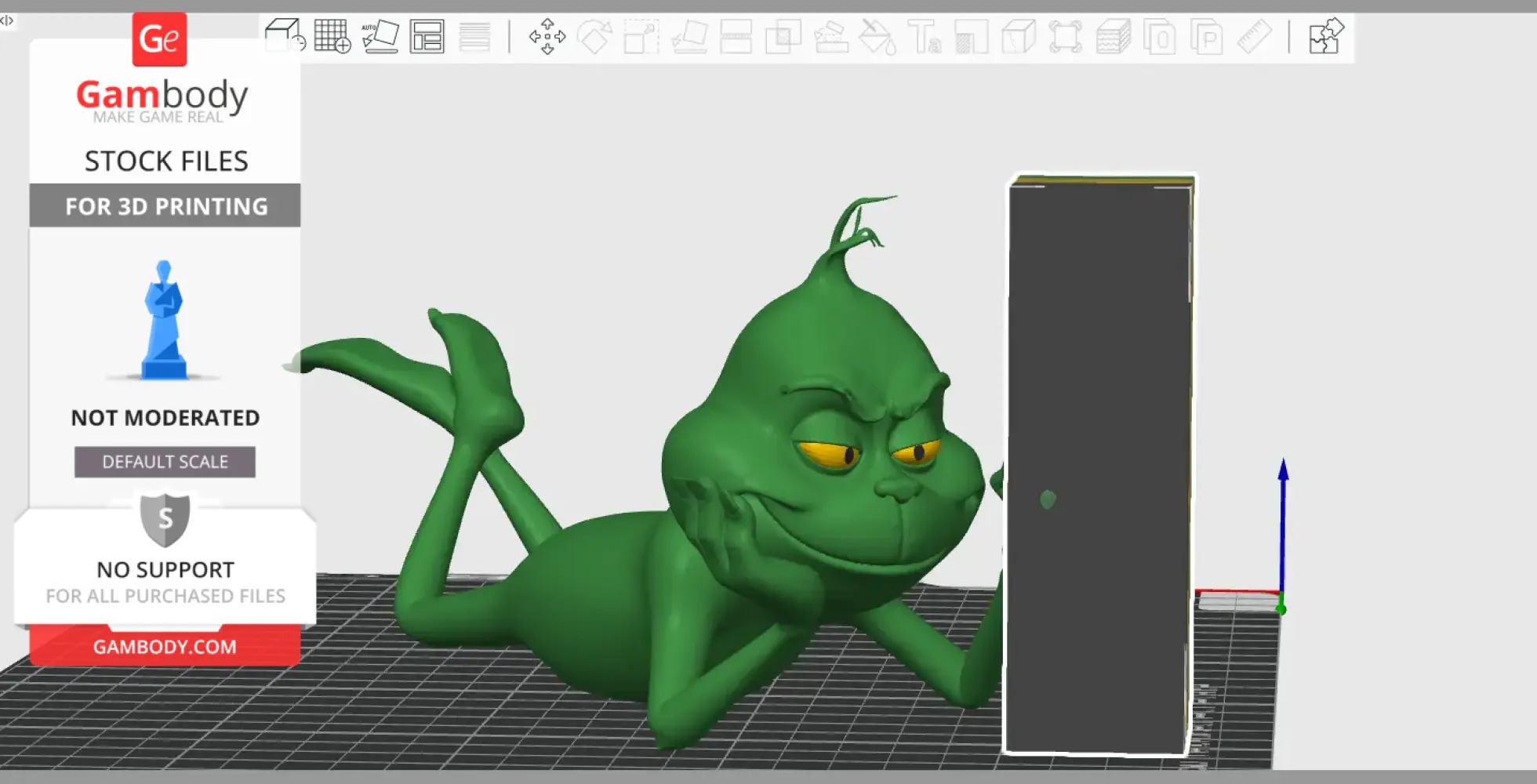Screen dimensions: 1537x784
Task: Click the DEFAULT SCALE button
Action: point(164,462)
